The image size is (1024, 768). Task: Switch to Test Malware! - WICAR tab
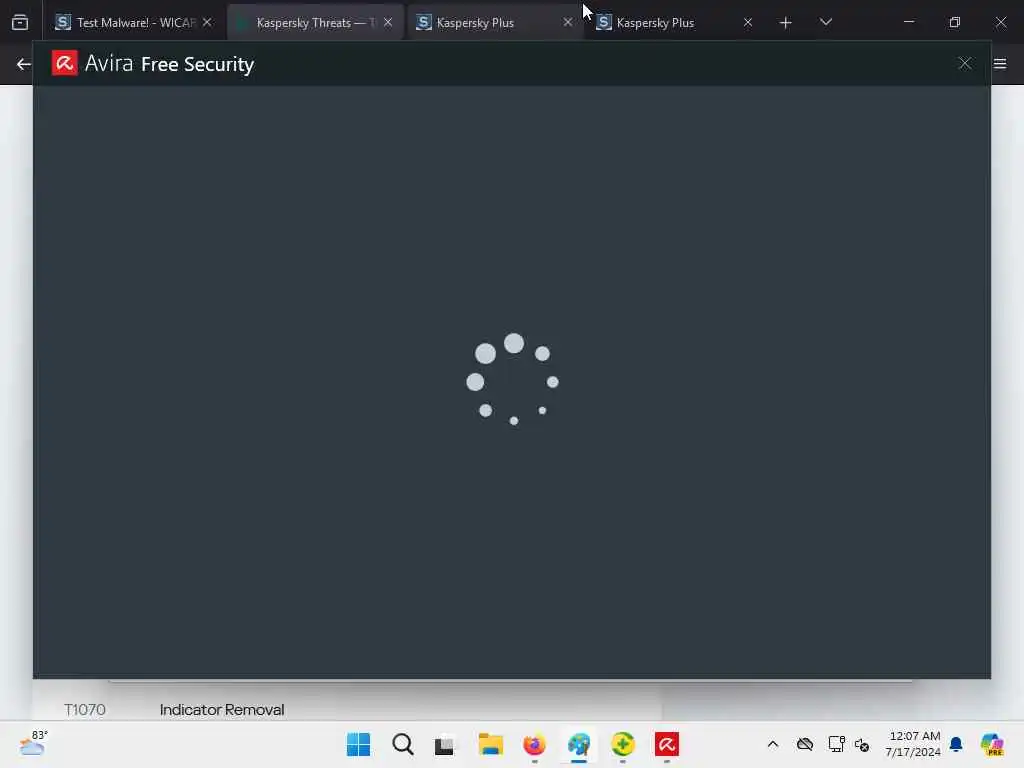[x=135, y=23]
